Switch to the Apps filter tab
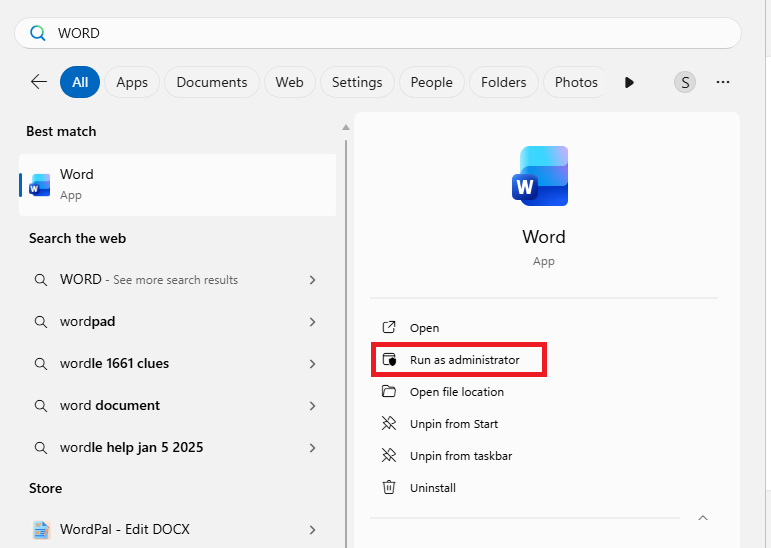Image resolution: width=771 pixels, height=548 pixels. (132, 82)
